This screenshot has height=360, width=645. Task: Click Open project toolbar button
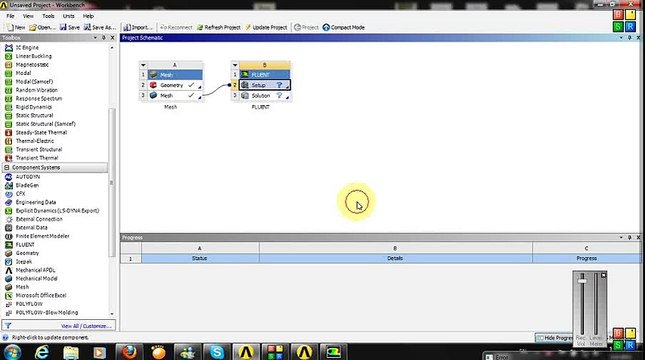(42, 28)
